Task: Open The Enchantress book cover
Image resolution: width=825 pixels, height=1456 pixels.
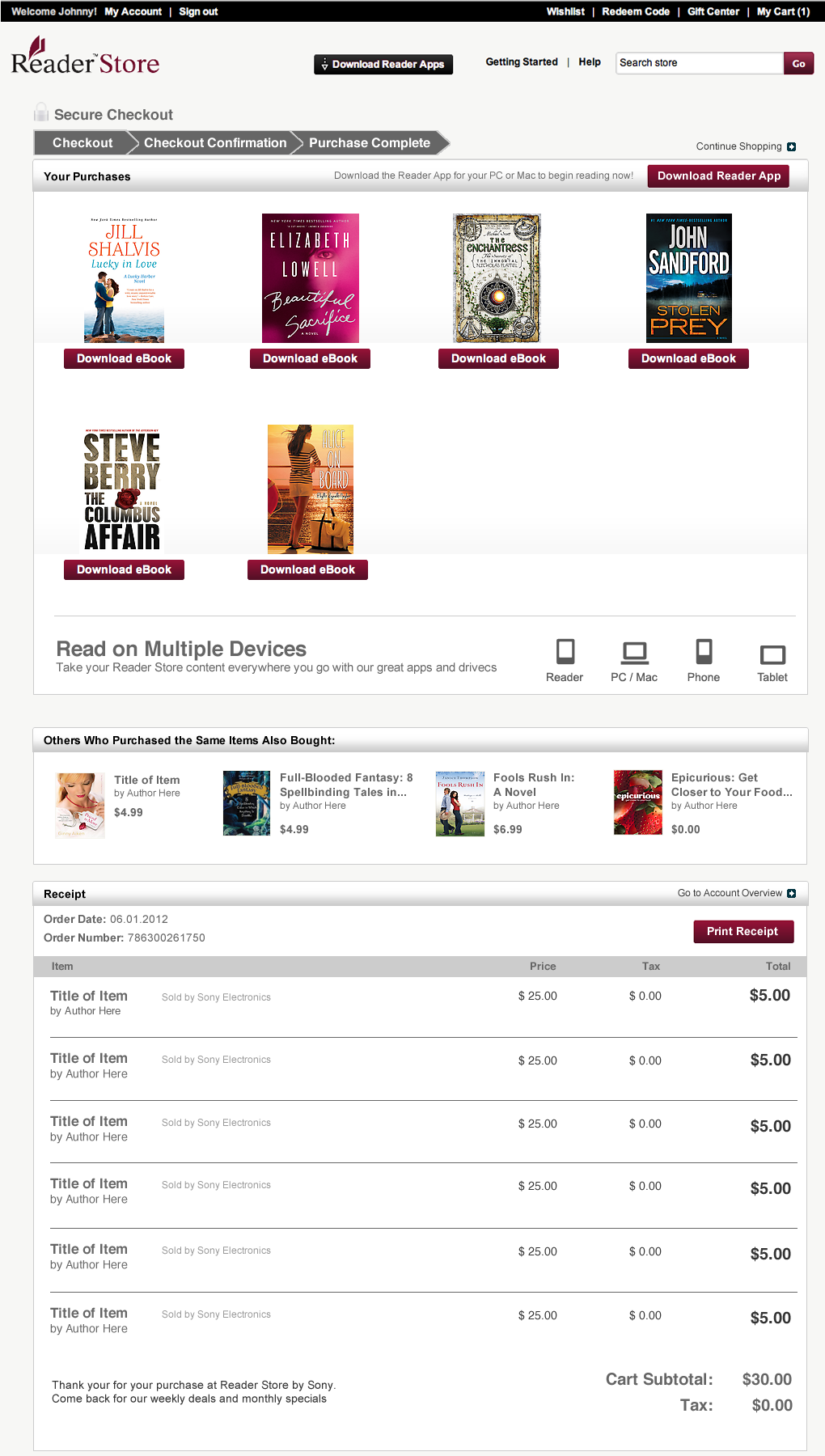Action: click(x=497, y=278)
